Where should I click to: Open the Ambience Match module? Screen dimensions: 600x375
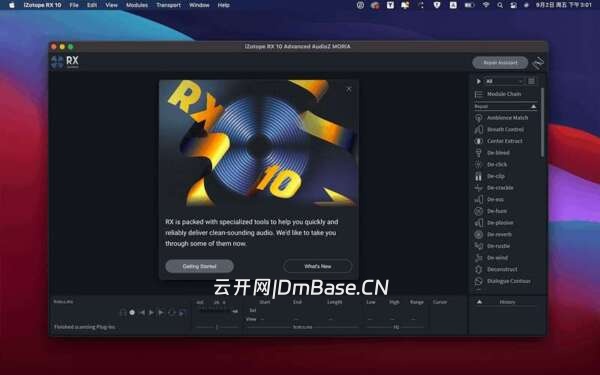click(x=503, y=118)
